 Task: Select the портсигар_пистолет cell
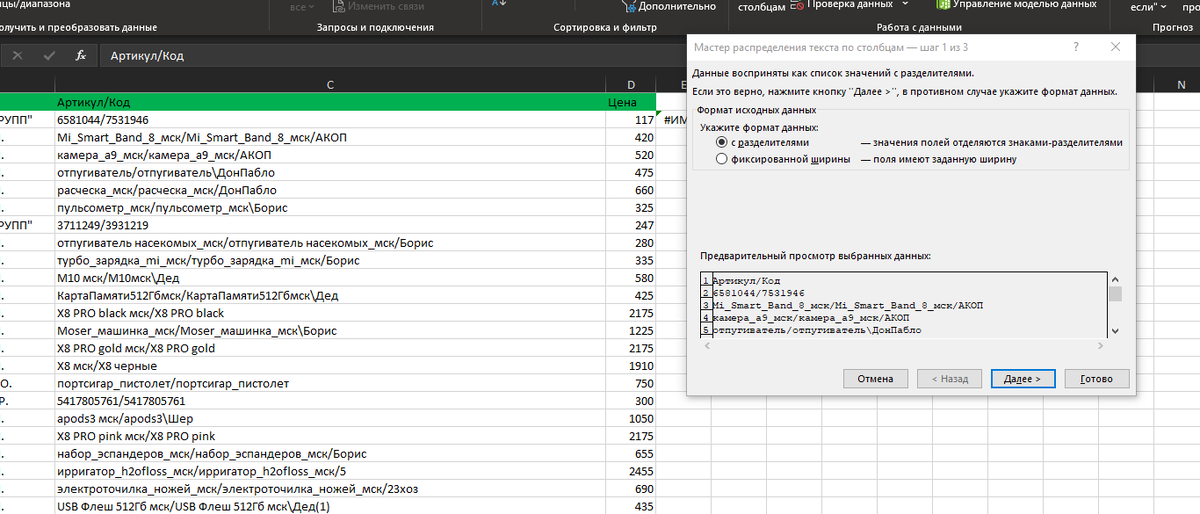coord(330,383)
